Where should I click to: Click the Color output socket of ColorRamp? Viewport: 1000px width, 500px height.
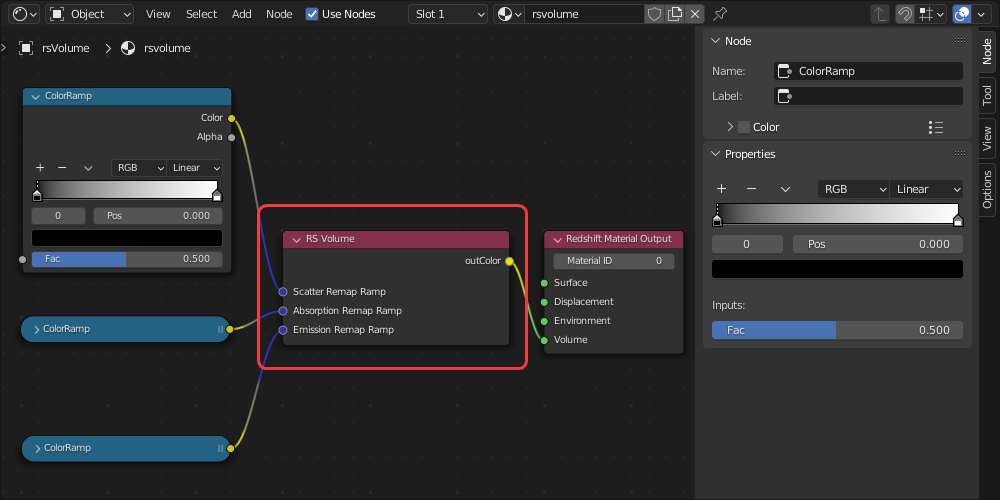pos(232,118)
